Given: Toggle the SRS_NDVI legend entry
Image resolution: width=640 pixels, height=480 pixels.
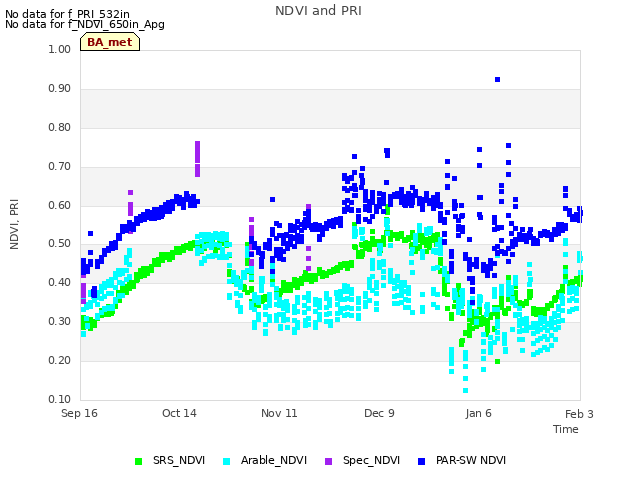Looking at the screenshot, I should [170, 460].
